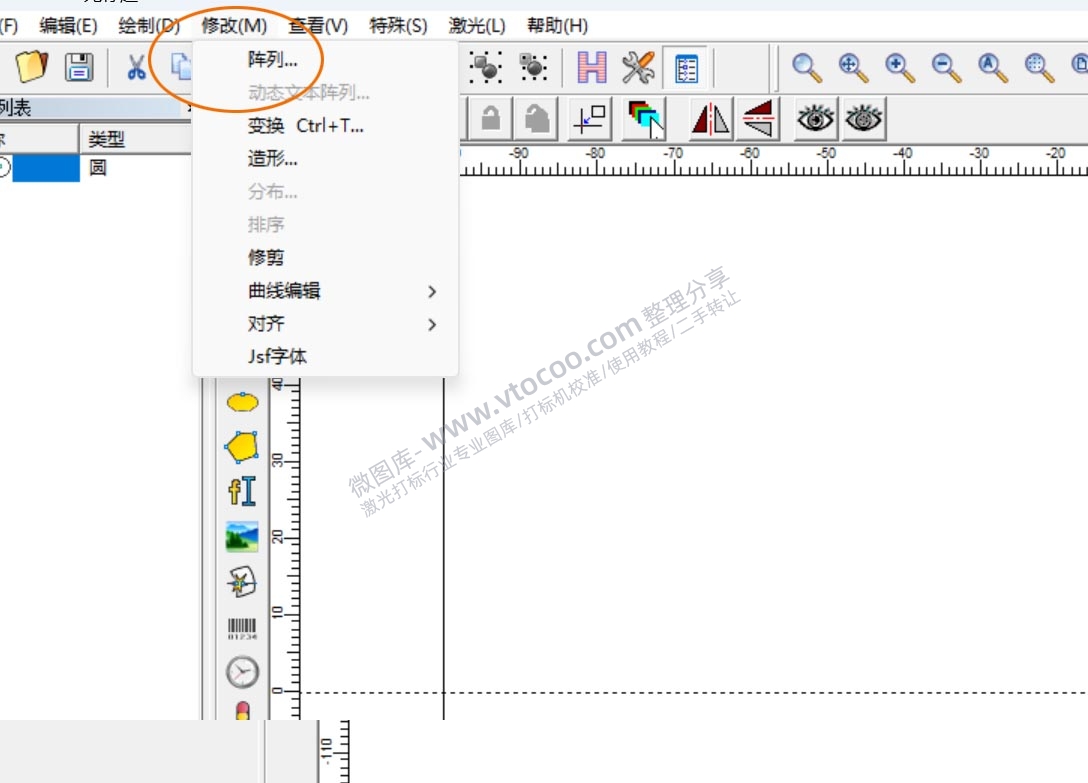Click the scissors cut icon
This screenshot has height=783, width=1088.
coord(136,67)
